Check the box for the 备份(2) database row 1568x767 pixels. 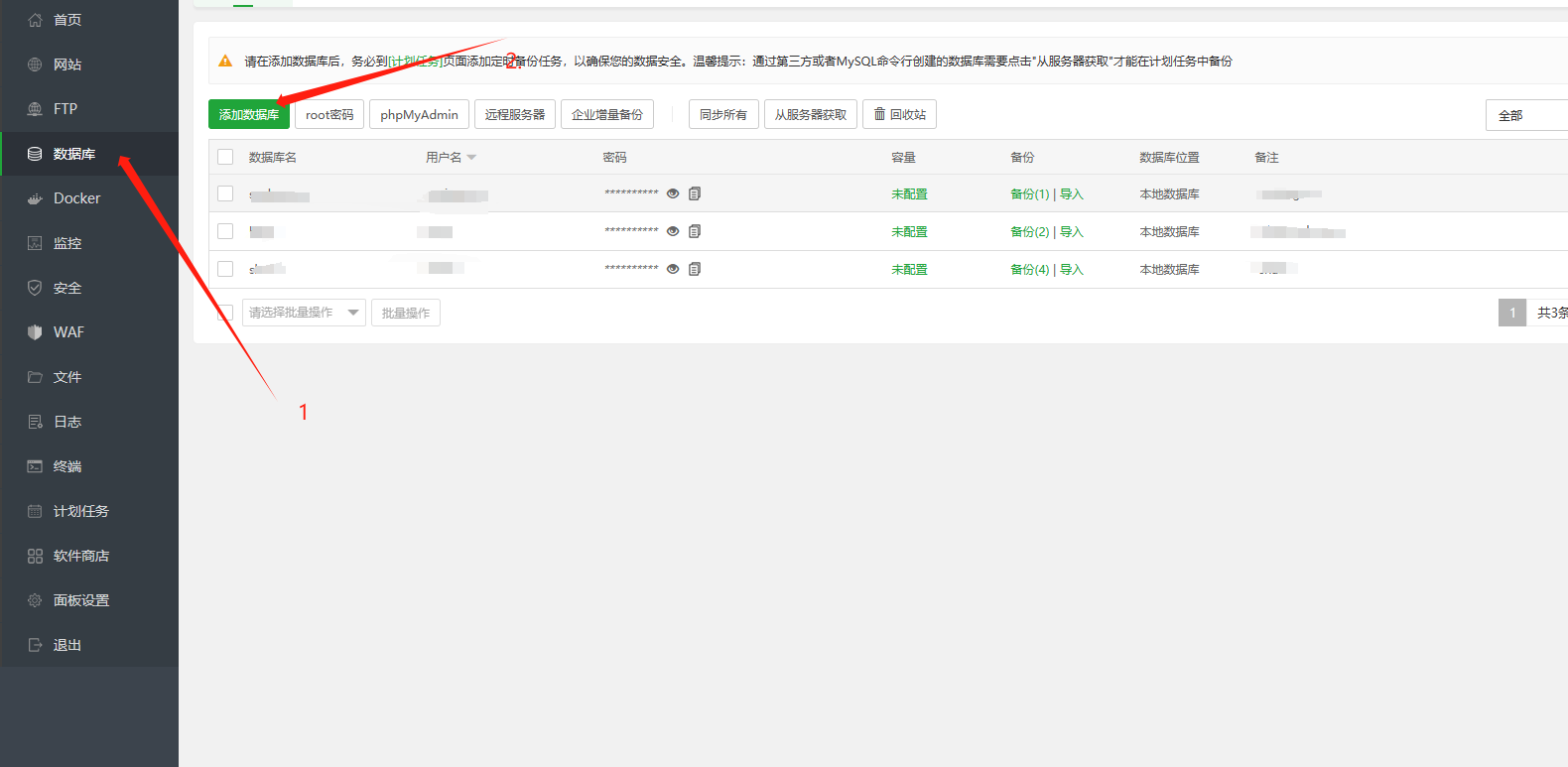click(225, 231)
